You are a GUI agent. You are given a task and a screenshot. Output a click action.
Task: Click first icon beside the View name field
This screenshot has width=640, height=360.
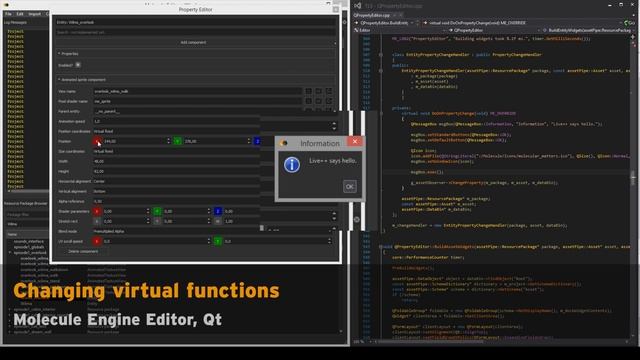pyautogui.click(x=309, y=91)
